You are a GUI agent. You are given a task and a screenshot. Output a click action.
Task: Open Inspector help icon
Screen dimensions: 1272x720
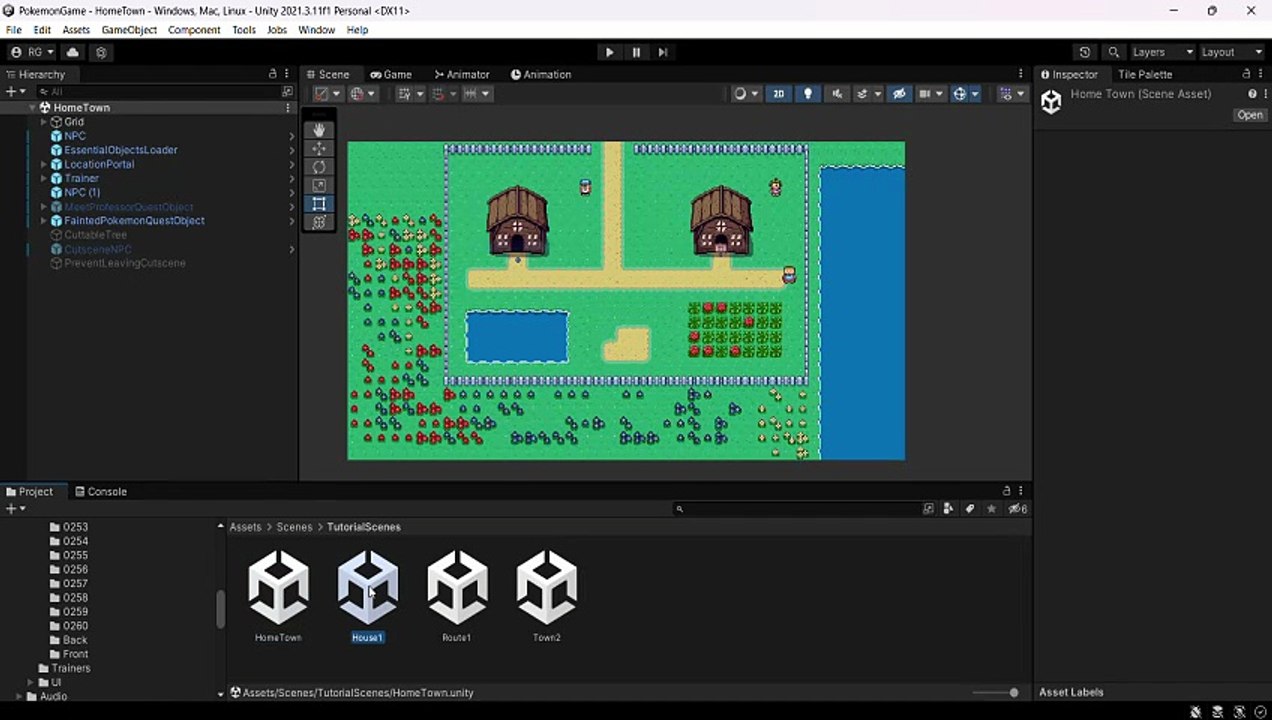tap(1252, 94)
